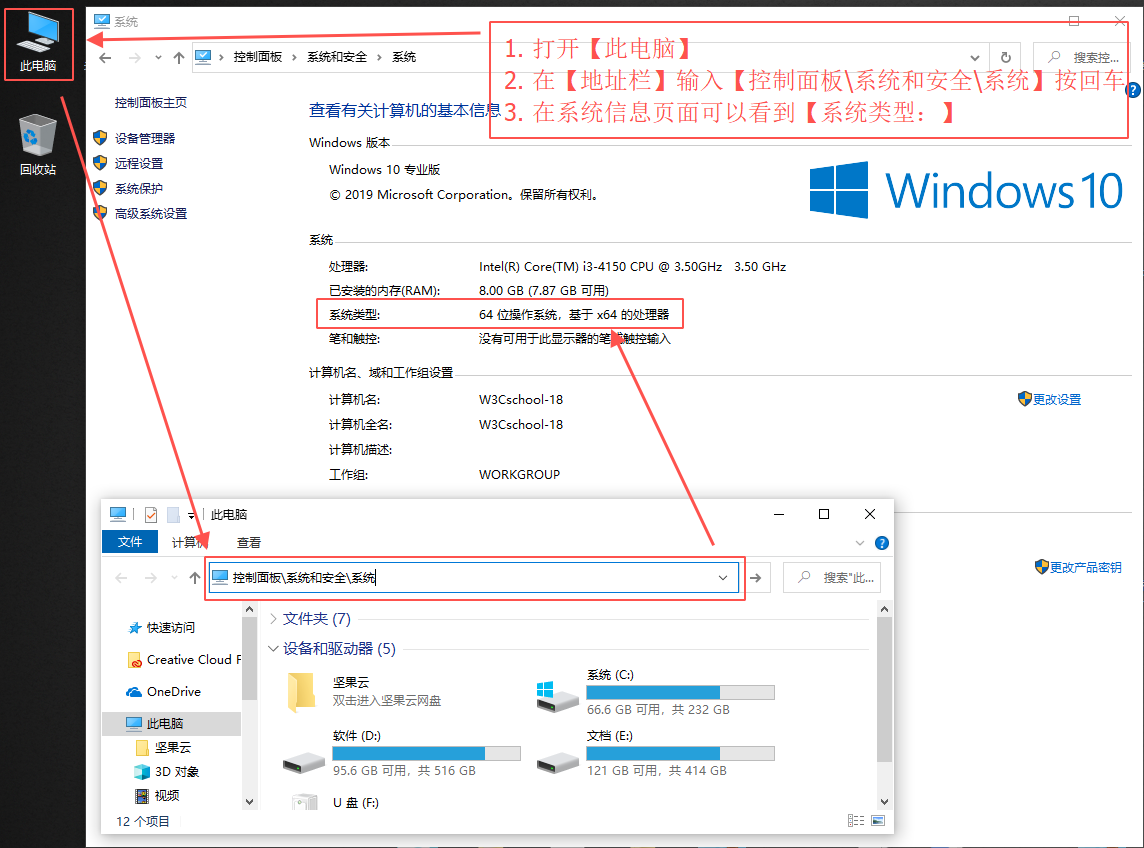Open 系统保护 from the sidebar
This screenshot has height=848, width=1144.
tap(139, 188)
